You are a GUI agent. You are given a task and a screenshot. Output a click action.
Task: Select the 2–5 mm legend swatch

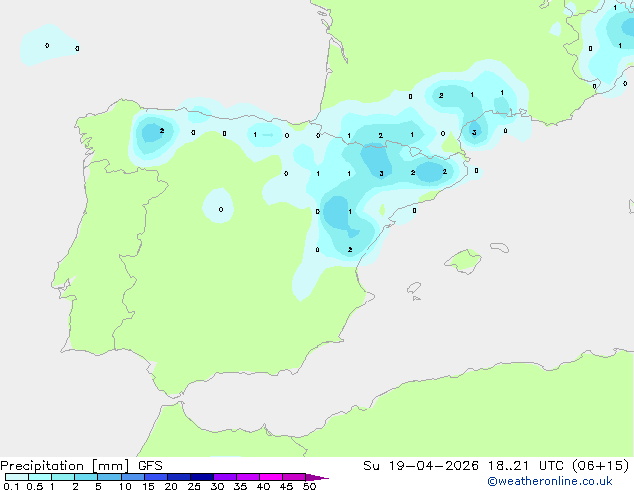tap(86, 477)
